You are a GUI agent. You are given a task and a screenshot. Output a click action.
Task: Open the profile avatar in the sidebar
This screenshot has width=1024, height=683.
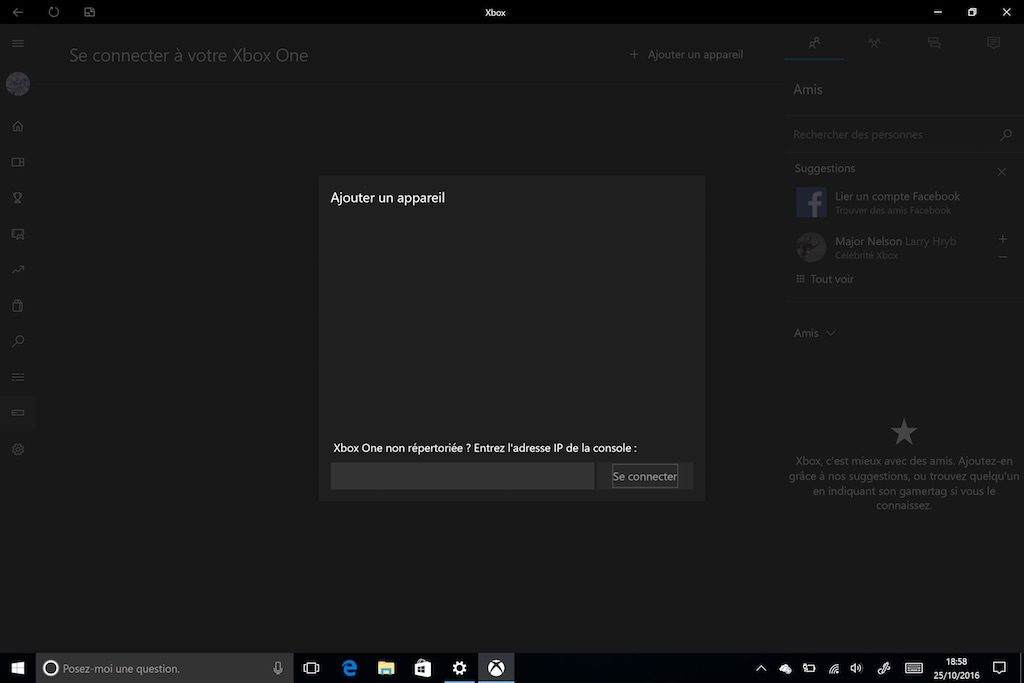click(x=18, y=84)
